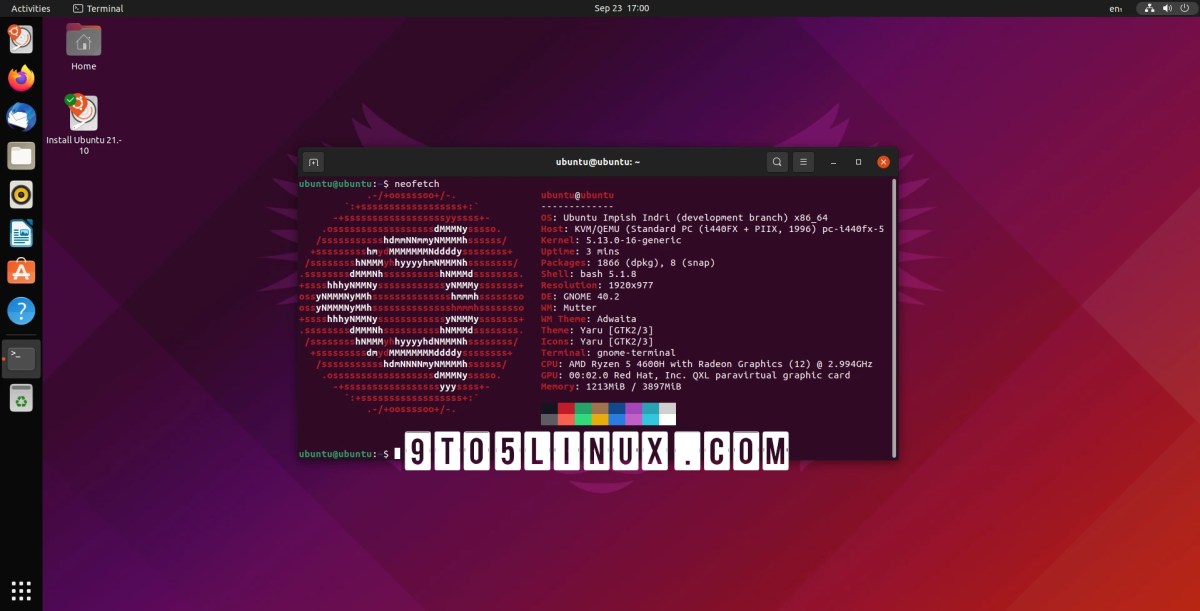Image resolution: width=1200 pixels, height=611 pixels.
Task: Click the 'WM Theme: Adwaita' line
Action: [x=589, y=320]
